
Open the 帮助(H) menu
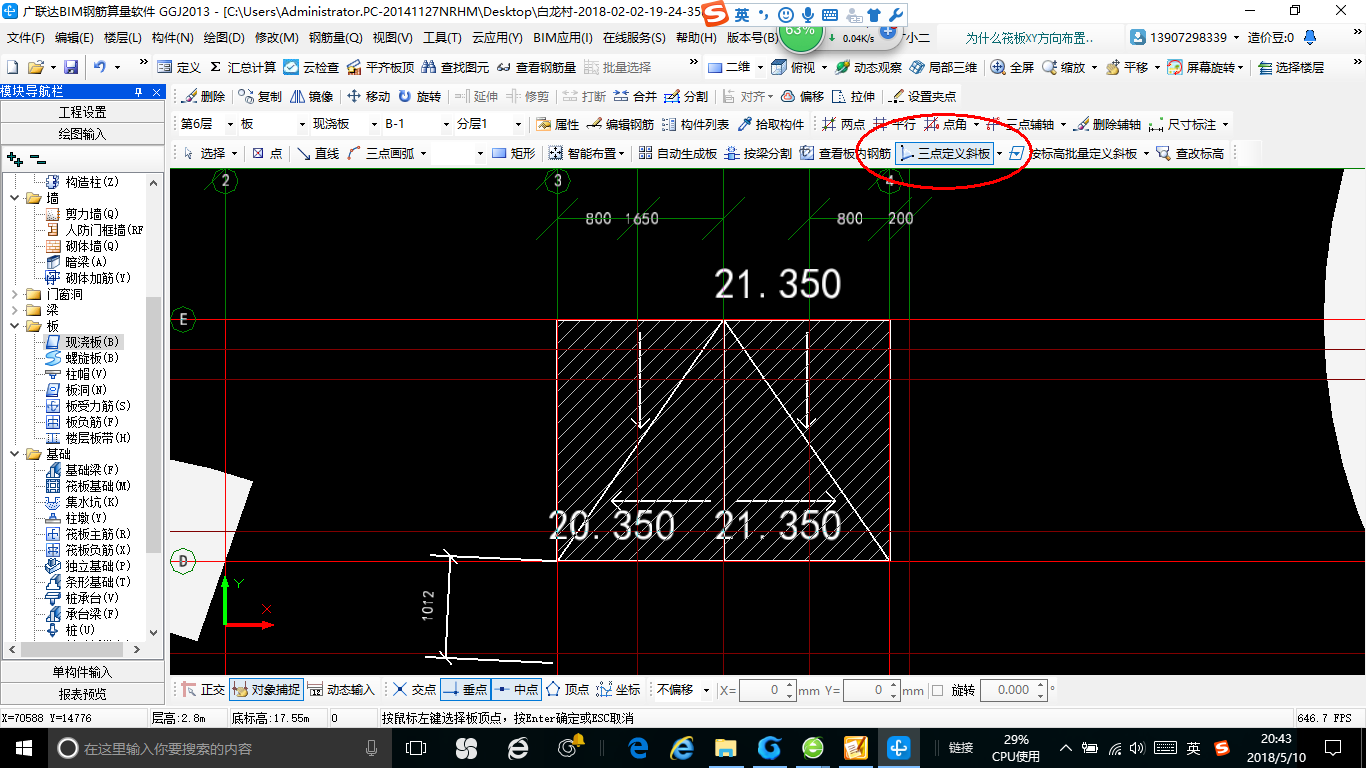coord(696,38)
